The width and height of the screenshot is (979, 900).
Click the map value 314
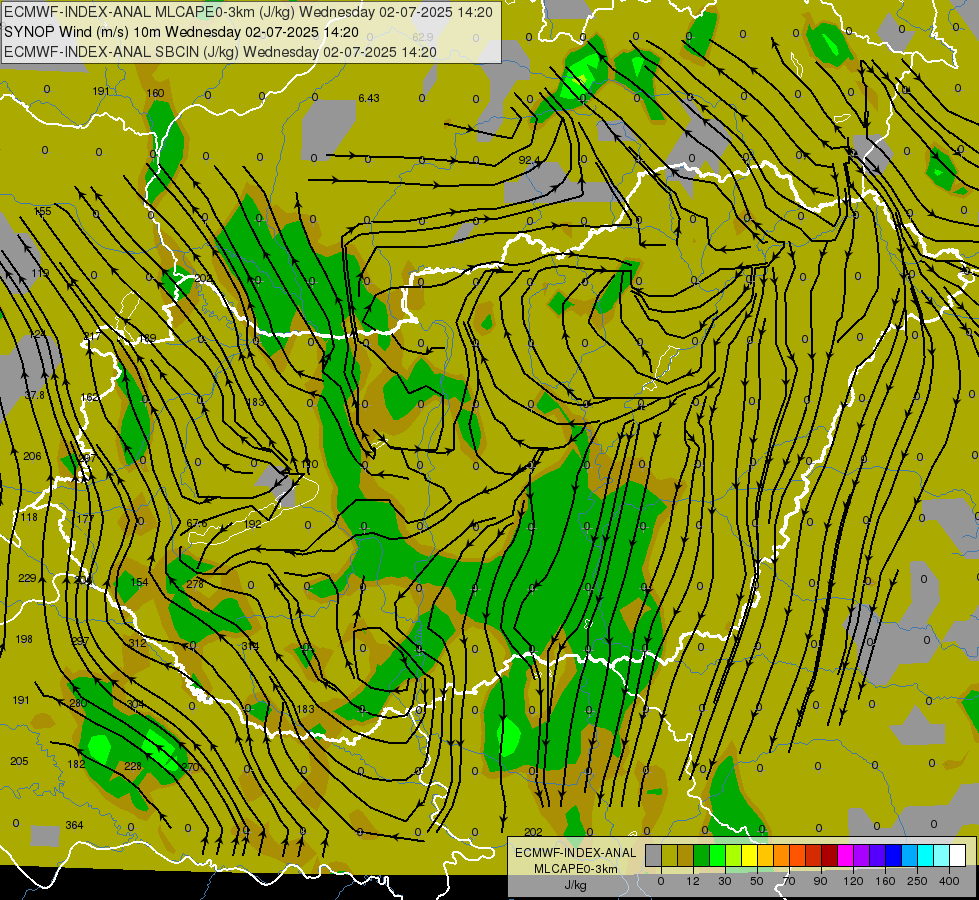click(250, 646)
